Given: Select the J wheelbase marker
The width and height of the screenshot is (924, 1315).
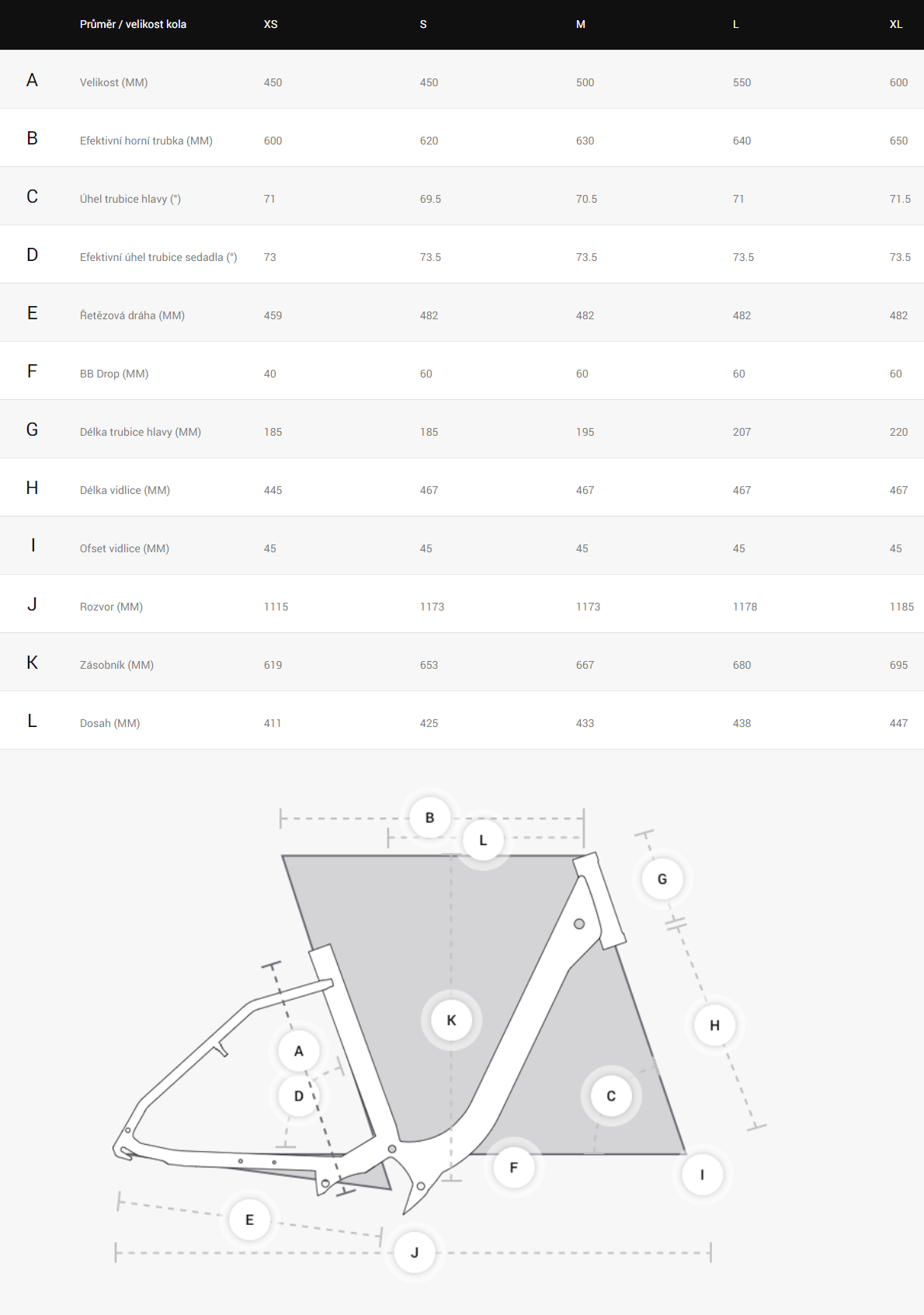Looking at the screenshot, I should (x=415, y=1252).
